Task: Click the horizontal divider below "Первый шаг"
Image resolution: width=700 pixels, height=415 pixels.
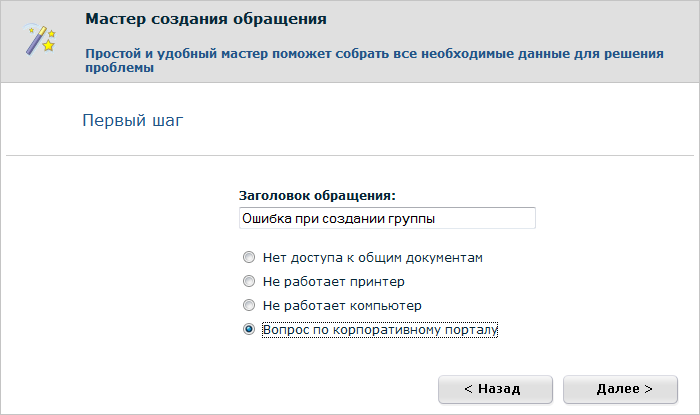Action: coord(350,156)
